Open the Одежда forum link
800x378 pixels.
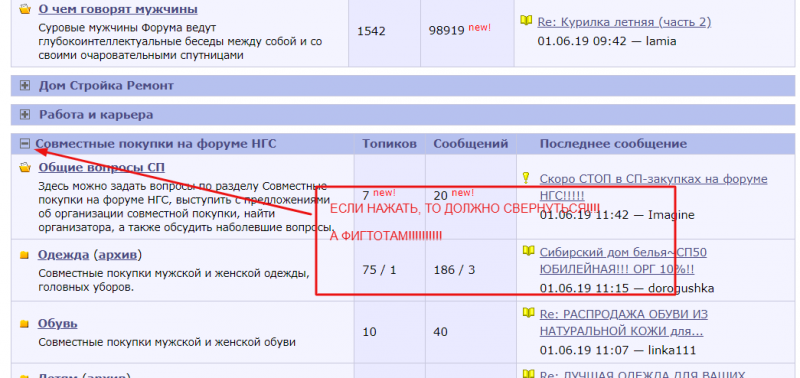point(63,255)
